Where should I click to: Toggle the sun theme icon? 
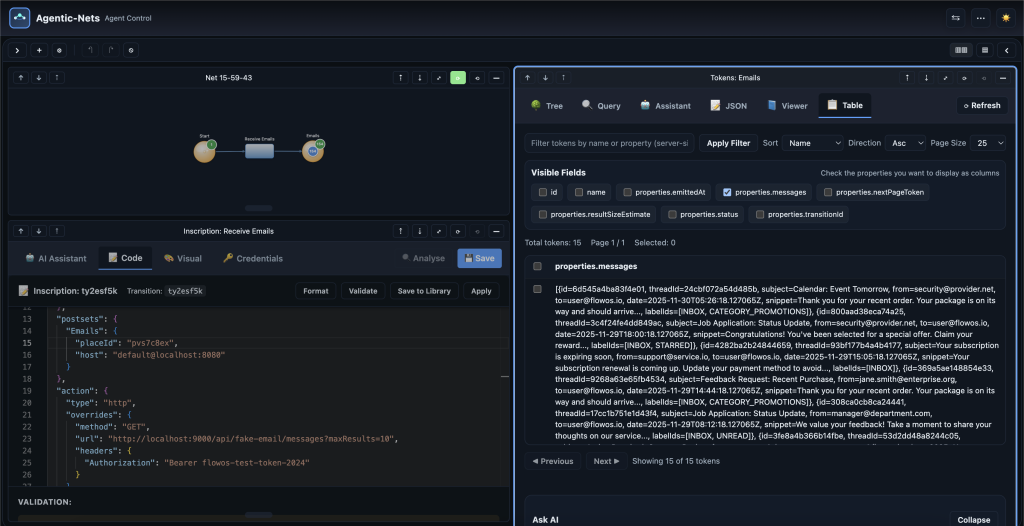pos(1005,18)
